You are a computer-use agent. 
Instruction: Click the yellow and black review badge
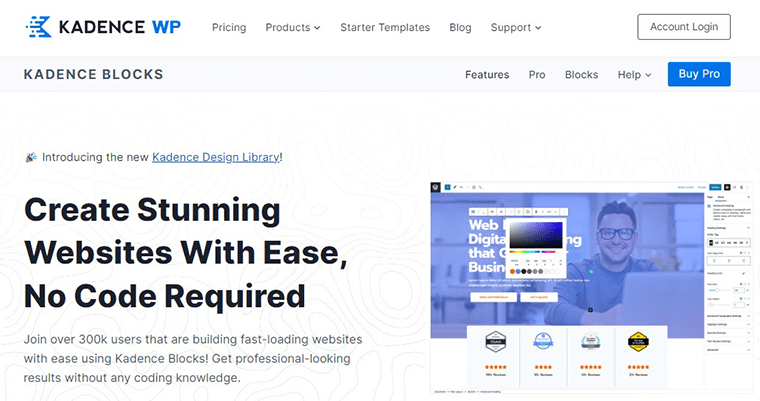pyautogui.click(x=640, y=341)
